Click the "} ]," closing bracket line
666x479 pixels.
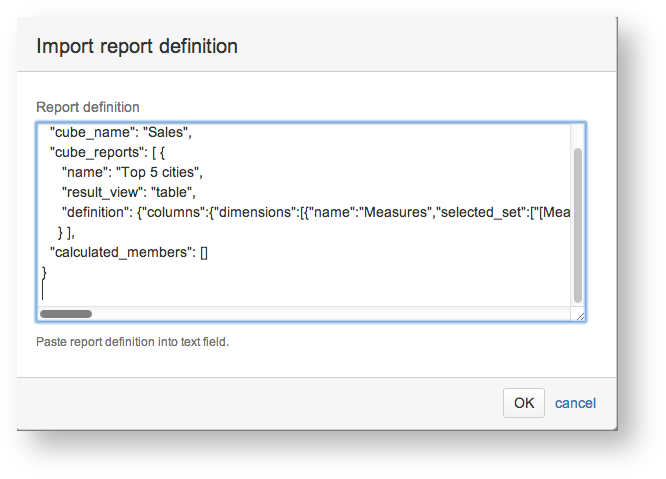pos(66,232)
